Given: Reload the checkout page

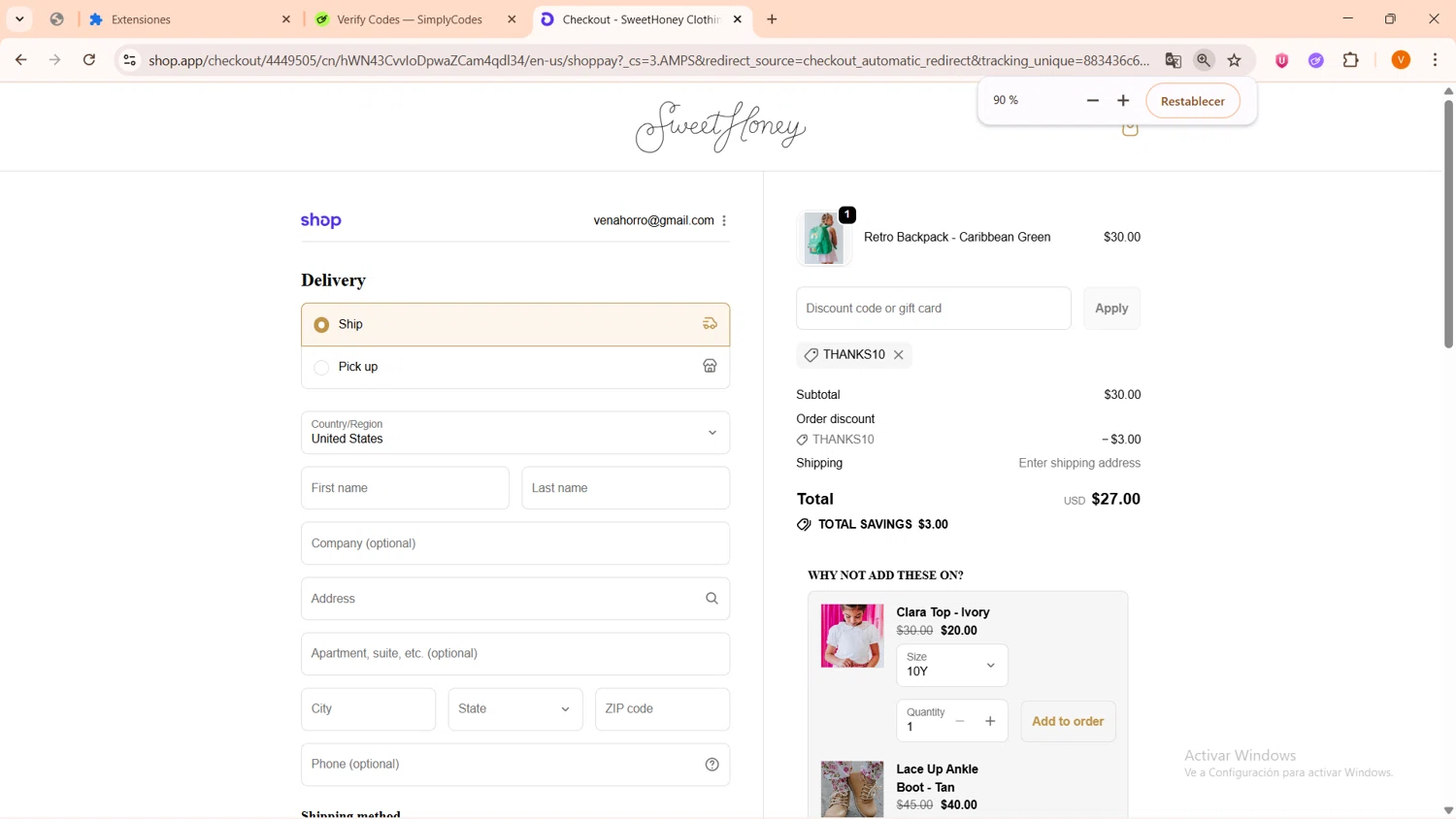Looking at the screenshot, I should [x=89, y=60].
